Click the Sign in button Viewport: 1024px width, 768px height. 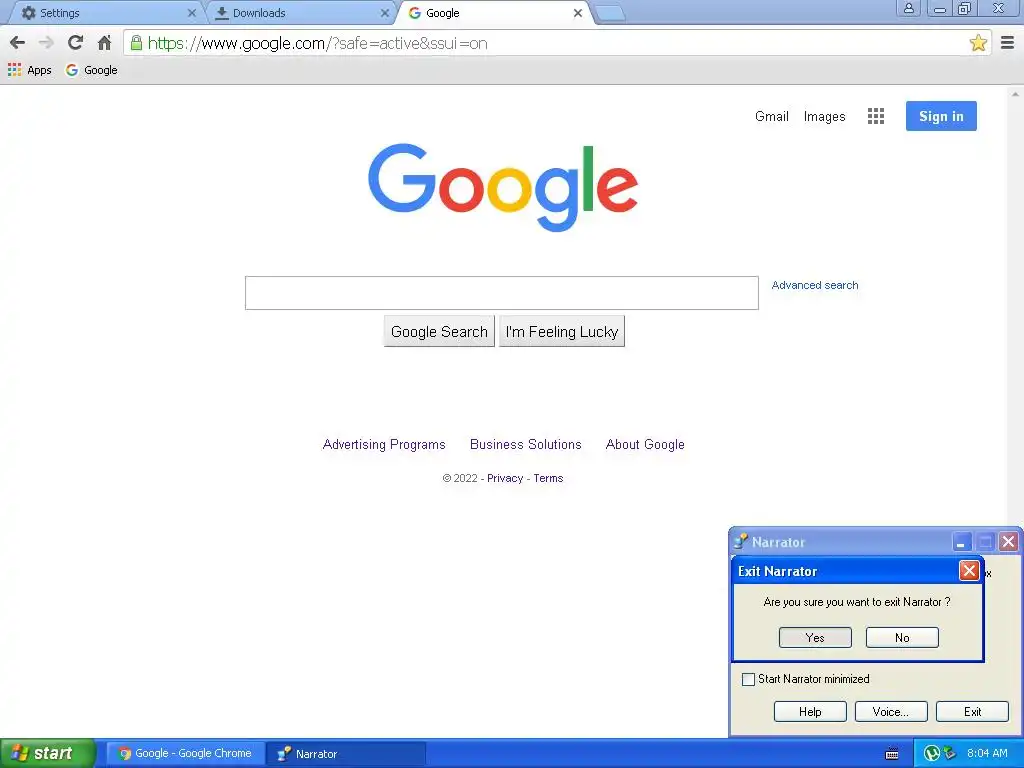pos(941,116)
